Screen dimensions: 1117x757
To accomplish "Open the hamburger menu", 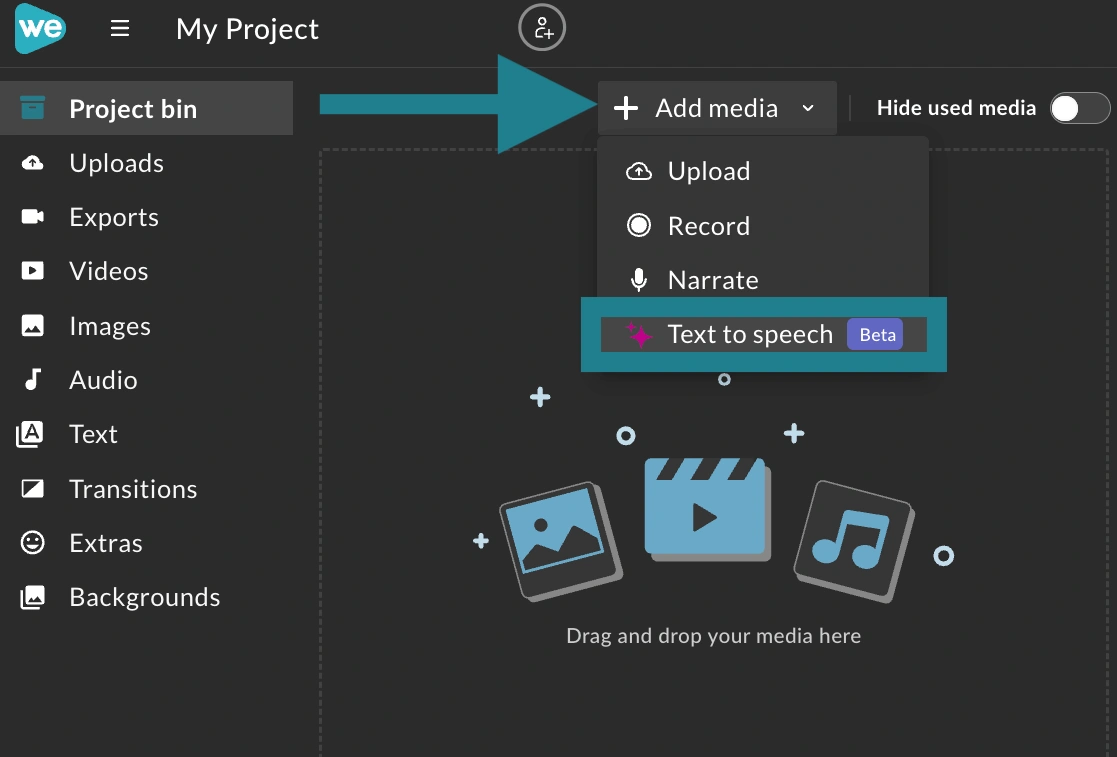I will [120, 28].
